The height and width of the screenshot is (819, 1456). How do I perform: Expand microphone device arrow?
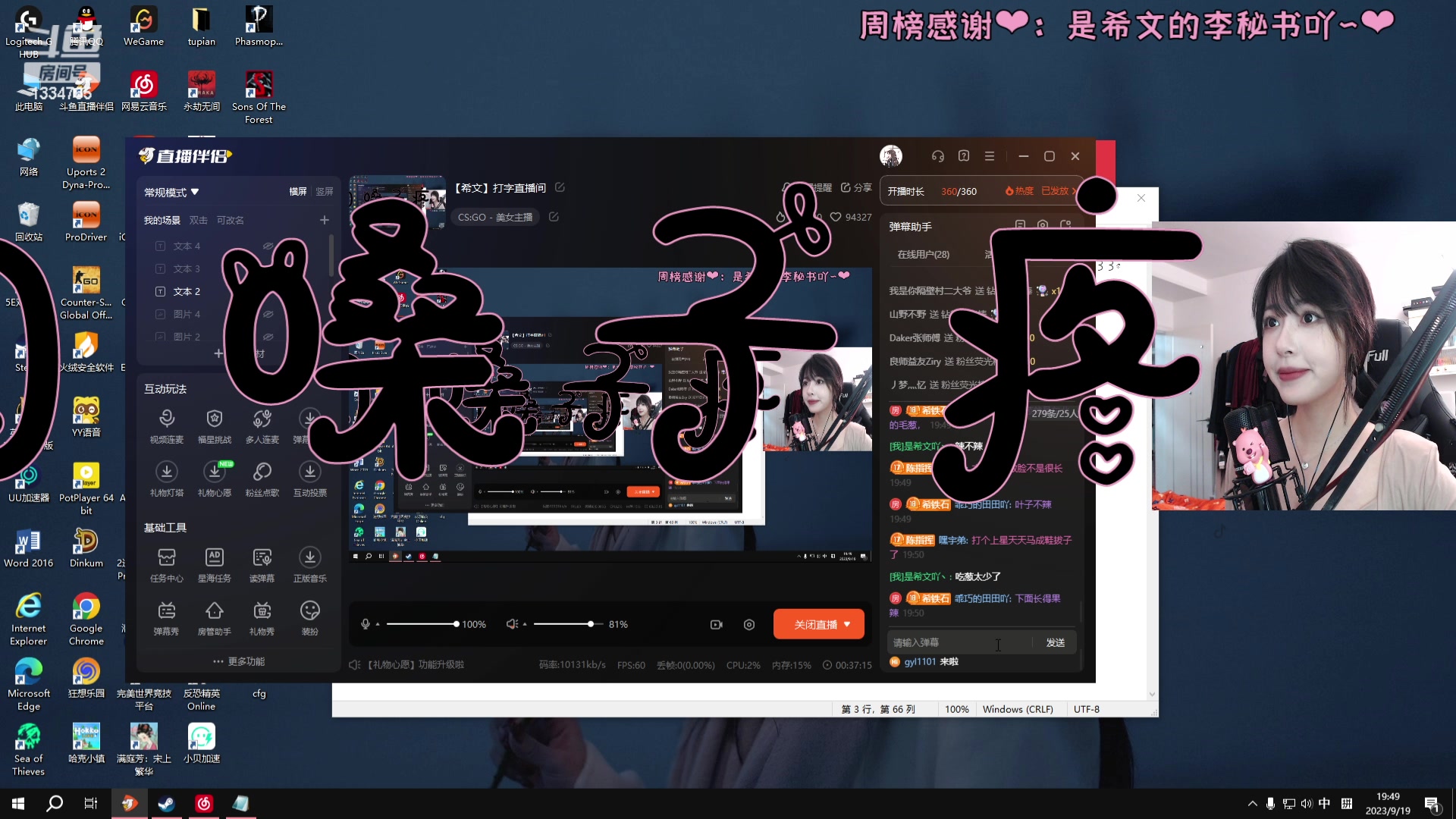tap(378, 625)
